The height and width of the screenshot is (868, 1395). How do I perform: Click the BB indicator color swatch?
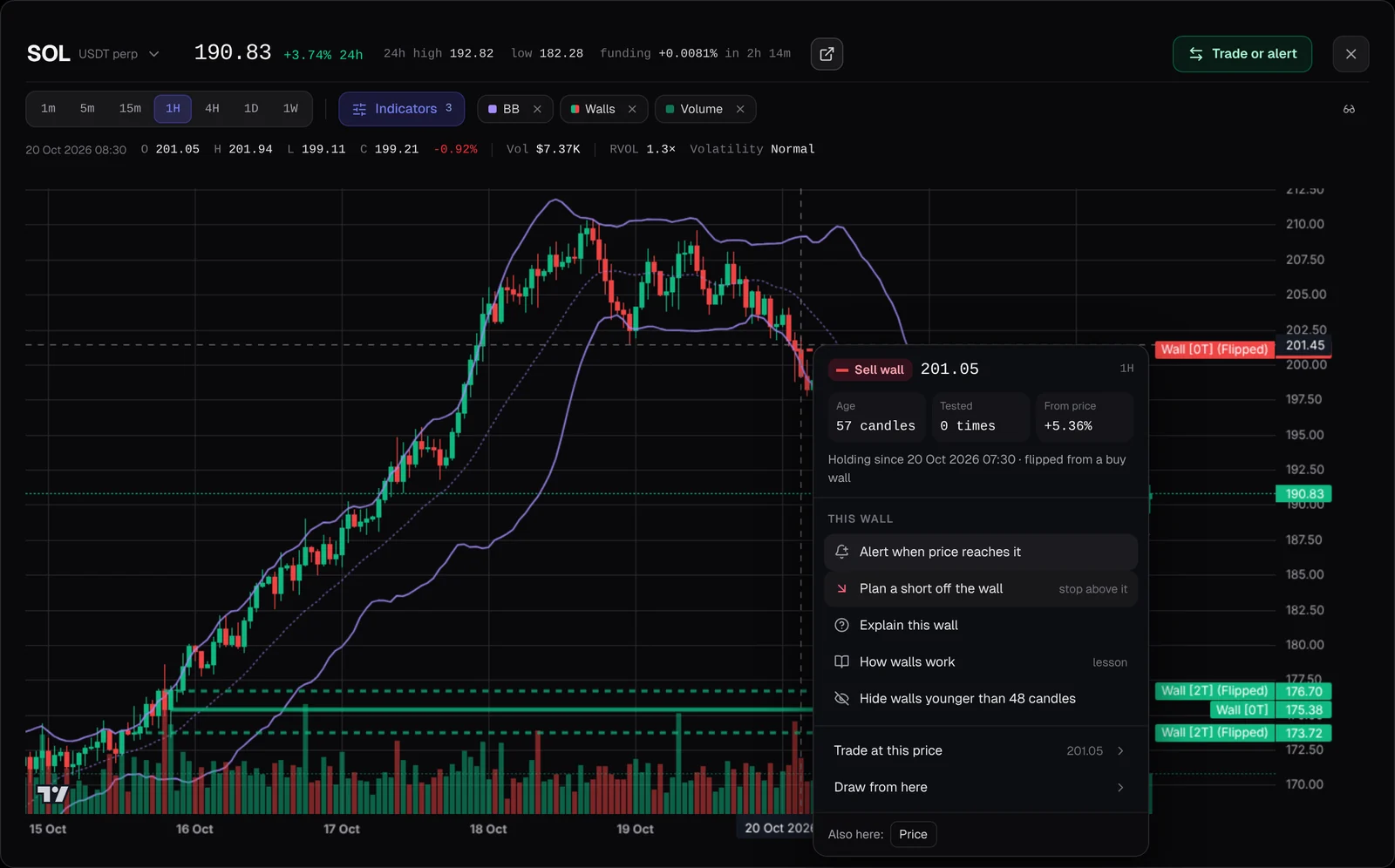pyautogui.click(x=493, y=109)
